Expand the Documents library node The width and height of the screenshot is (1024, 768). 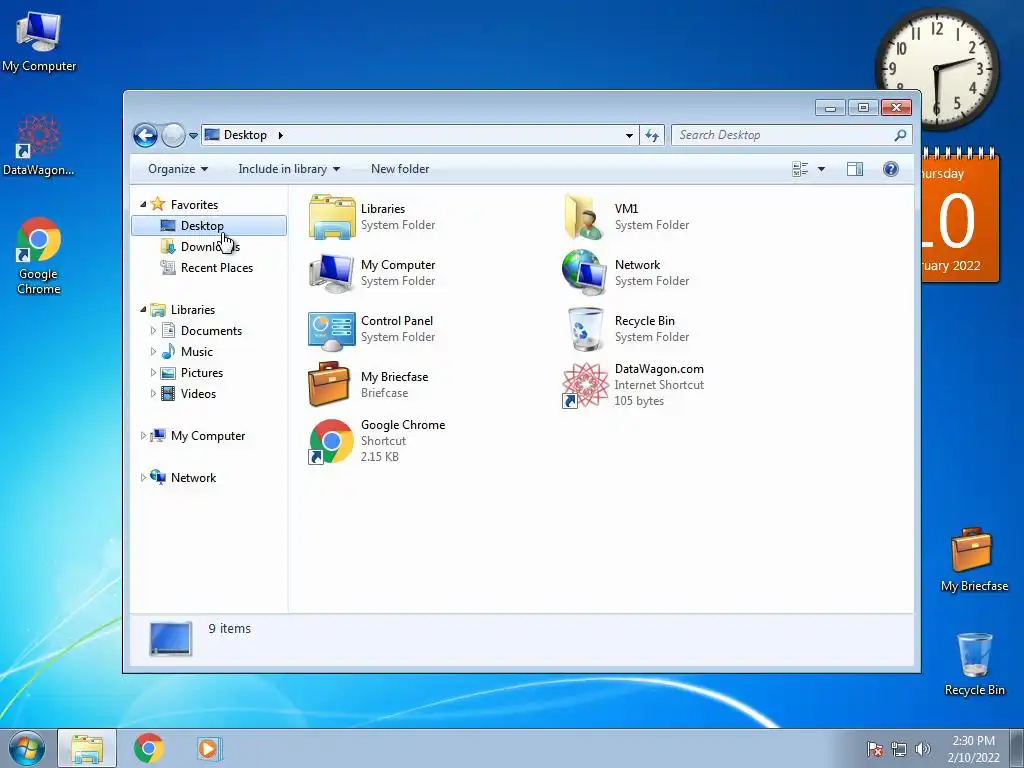153,331
